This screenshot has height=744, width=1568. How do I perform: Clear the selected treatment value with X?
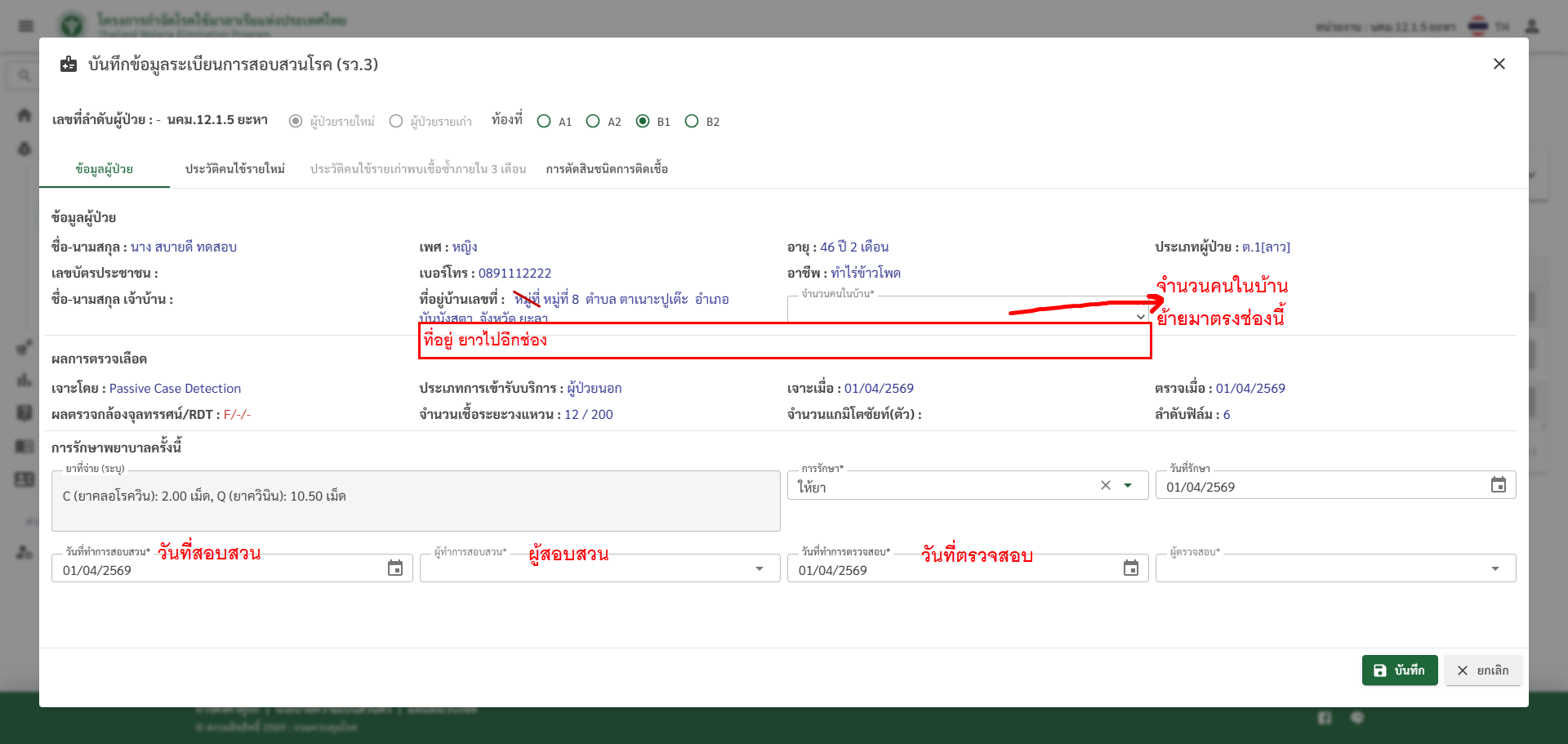[1105, 485]
